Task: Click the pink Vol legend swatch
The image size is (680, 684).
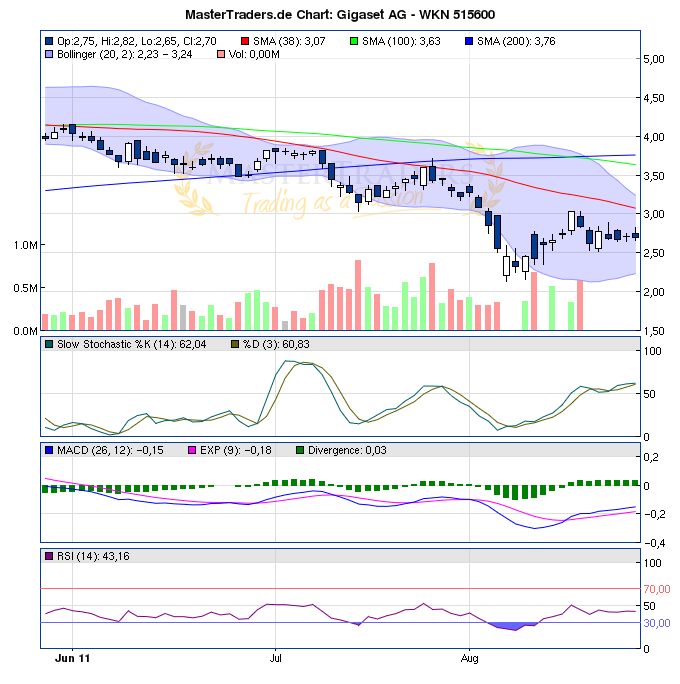Action: pyautogui.click(x=221, y=55)
